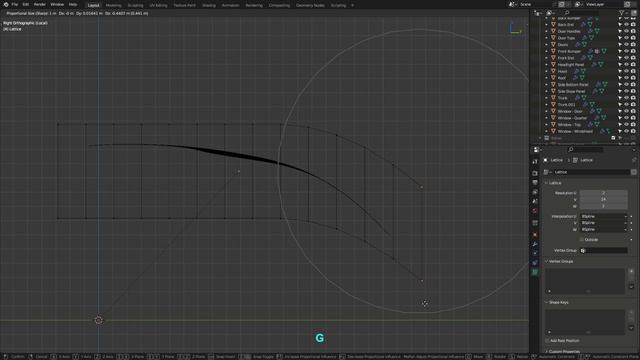Screen dimensions: 640x360
Task: Hide Roof in viewport via eye icon
Action: click(627, 78)
